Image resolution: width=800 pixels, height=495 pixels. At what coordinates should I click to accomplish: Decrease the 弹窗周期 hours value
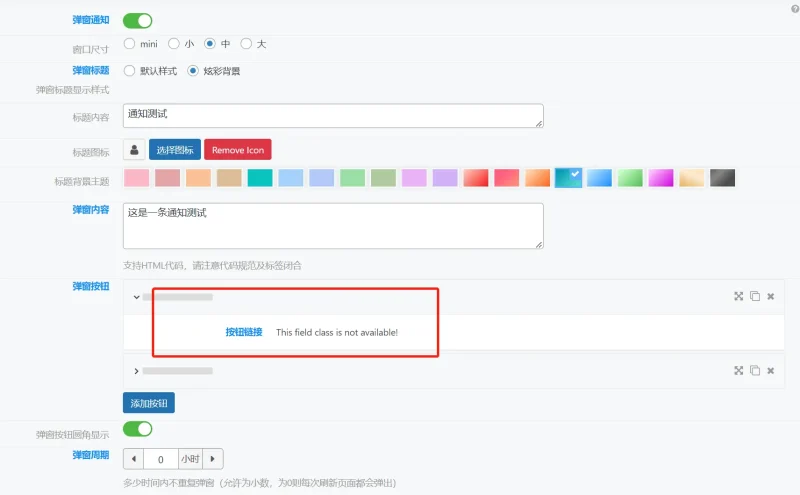(x=134, y=459)
